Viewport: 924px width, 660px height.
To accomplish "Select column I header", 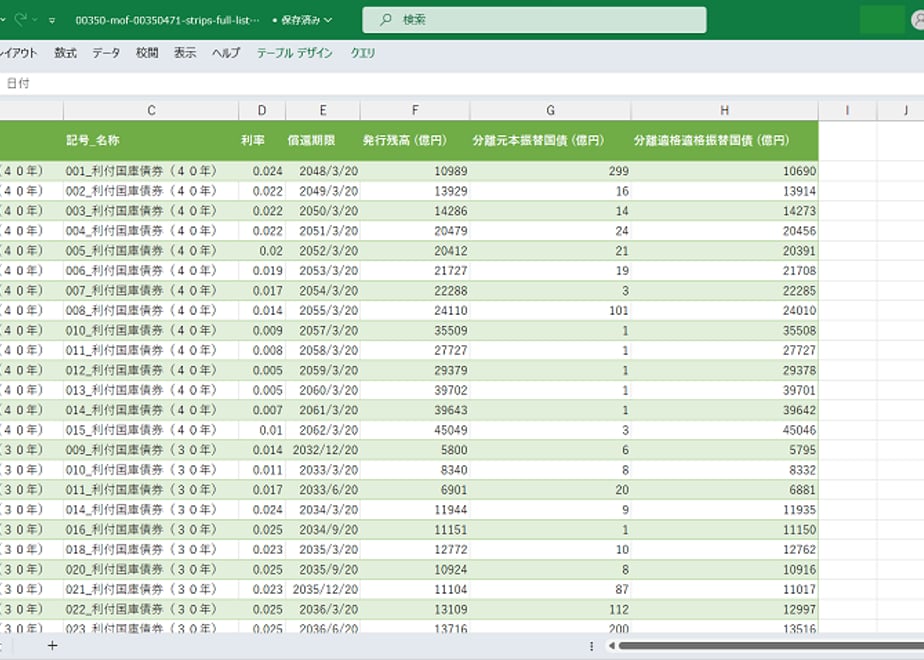I will (x=847, y=110).
